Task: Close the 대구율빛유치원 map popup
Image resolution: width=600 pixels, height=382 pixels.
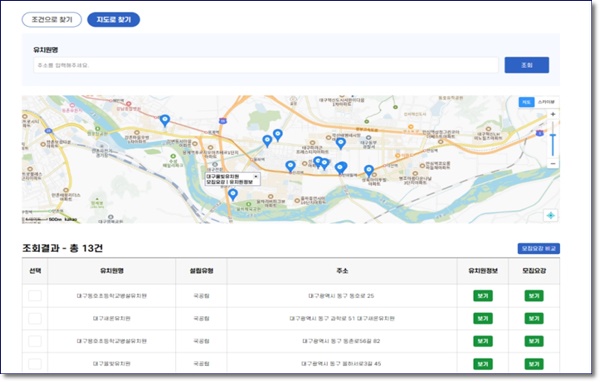Action: pos(256,176)
